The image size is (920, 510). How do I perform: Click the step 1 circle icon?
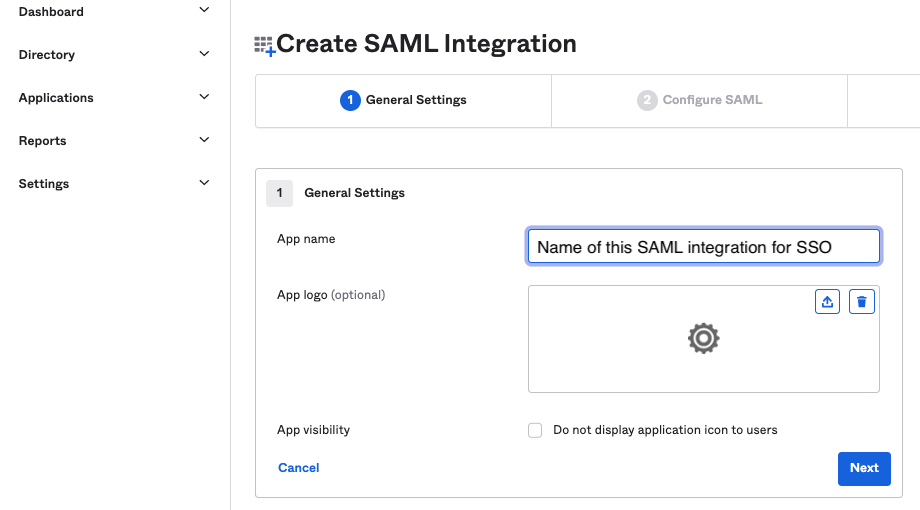tap(350, 100)
